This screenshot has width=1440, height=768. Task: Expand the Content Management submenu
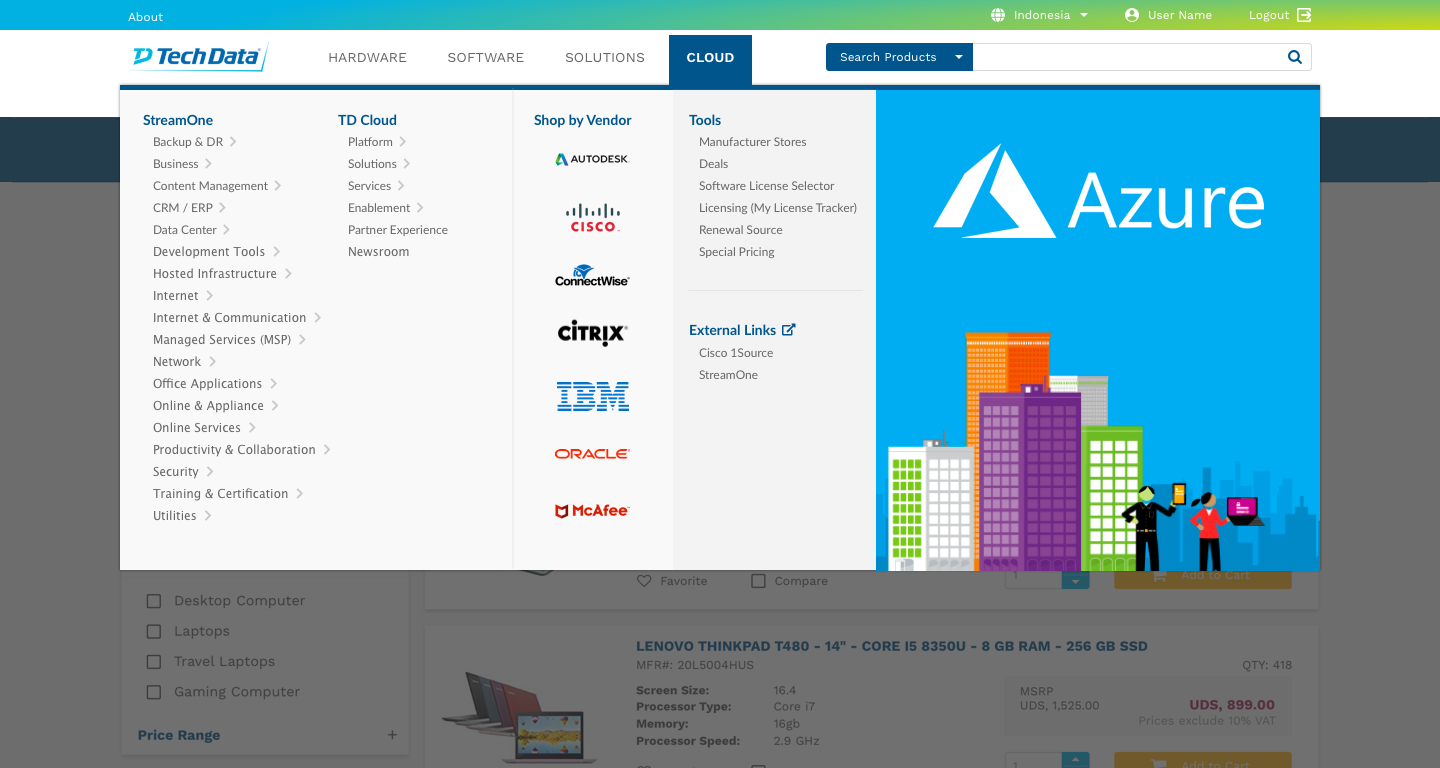pos(278,186)
